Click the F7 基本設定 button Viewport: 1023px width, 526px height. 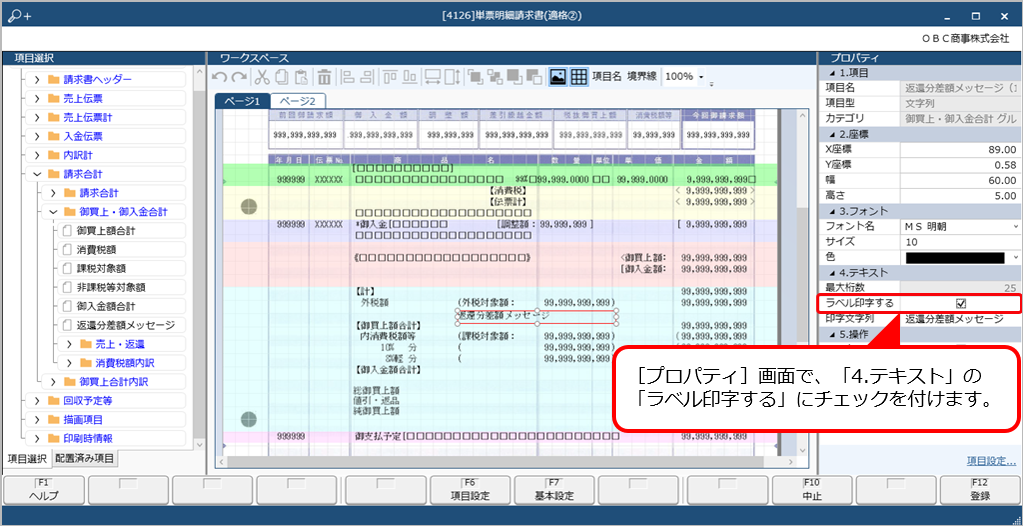click(555, 490)
